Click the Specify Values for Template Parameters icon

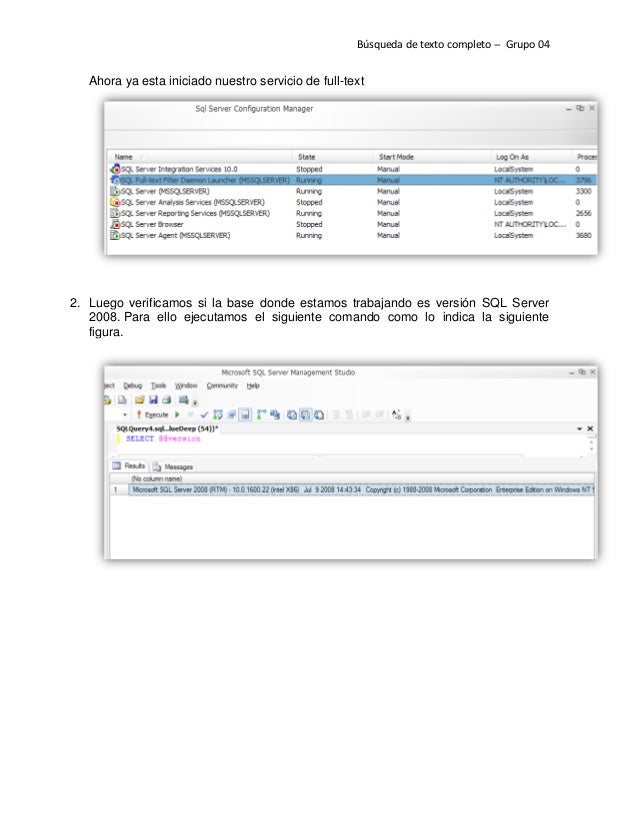pos(396,415)
